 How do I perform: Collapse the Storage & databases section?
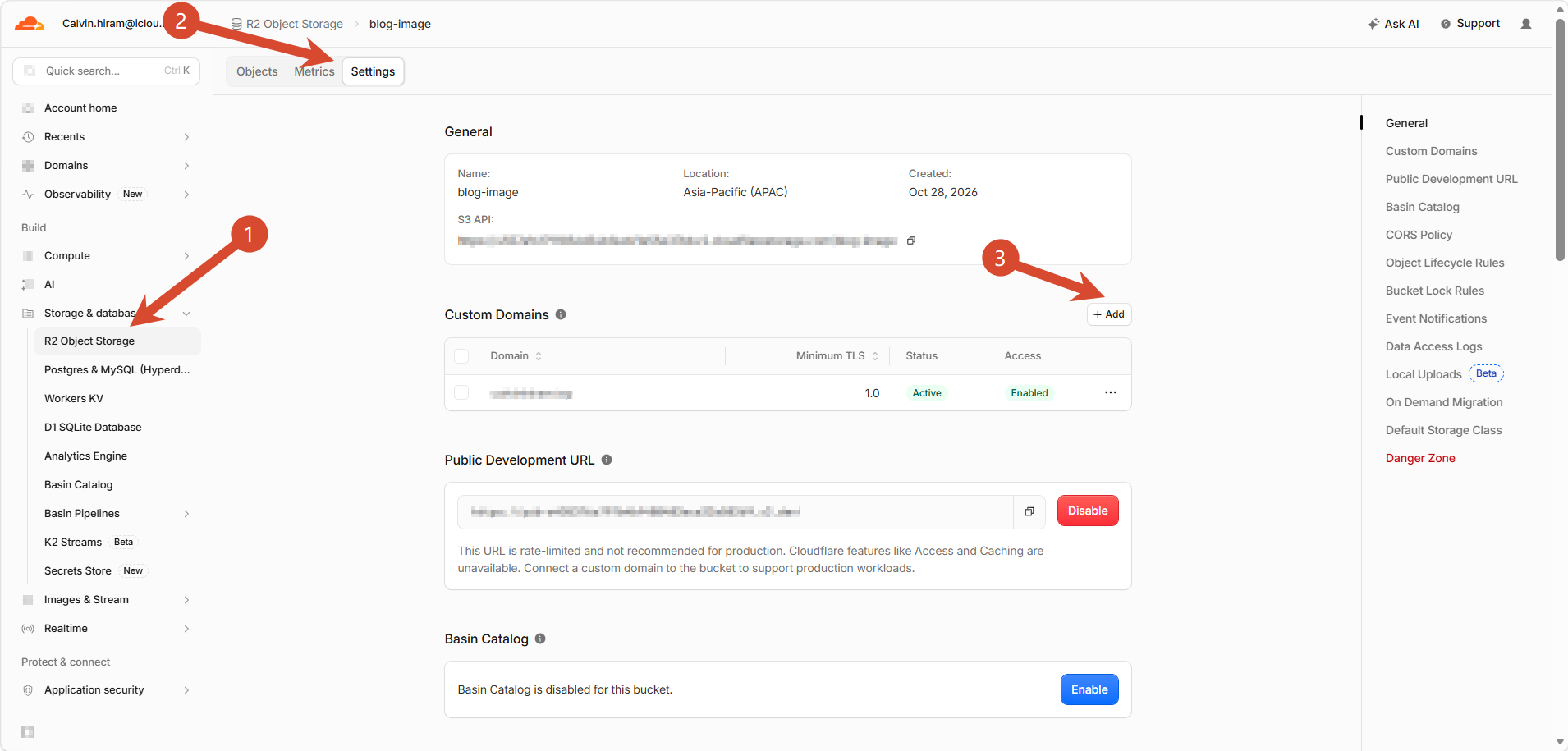[187, 314]
